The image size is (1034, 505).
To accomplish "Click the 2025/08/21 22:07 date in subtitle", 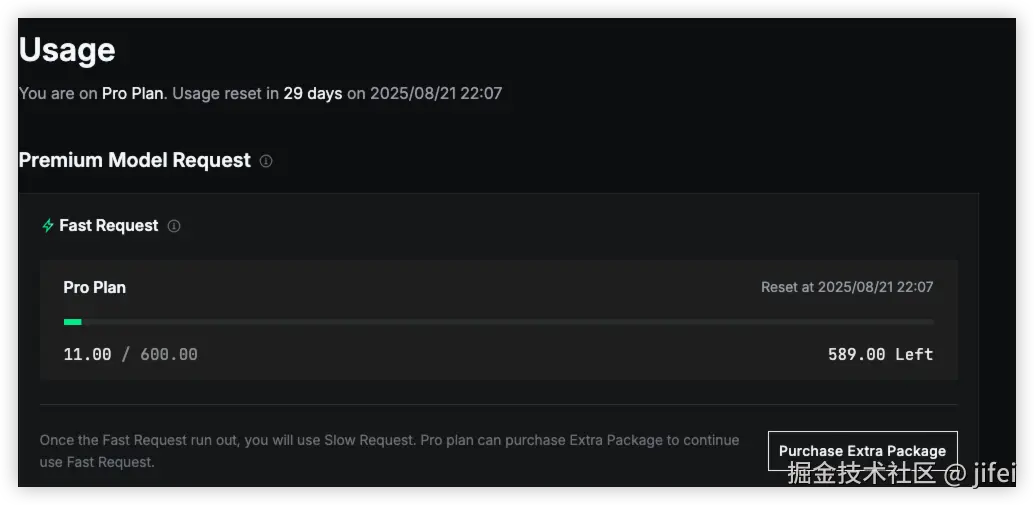I will point(436,94).
